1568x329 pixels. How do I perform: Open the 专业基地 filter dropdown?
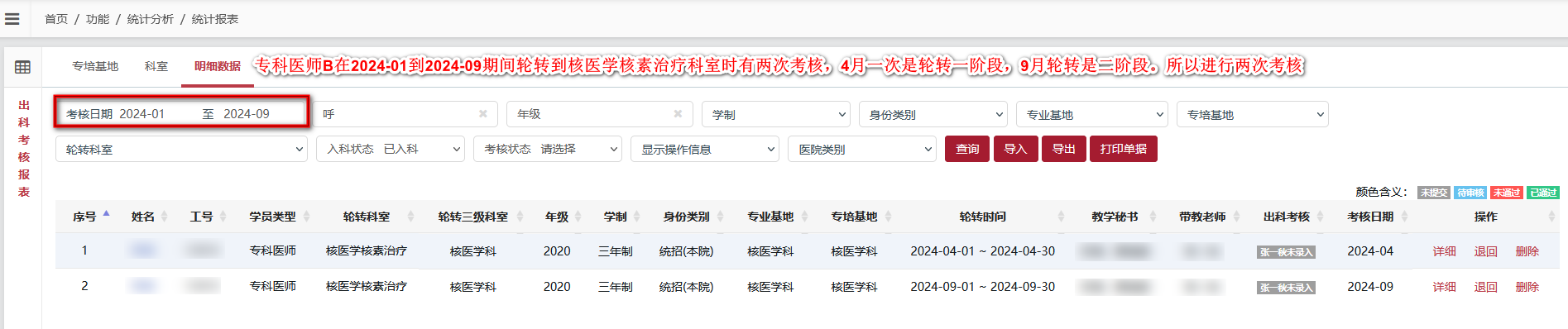(x=1092, y=114)
